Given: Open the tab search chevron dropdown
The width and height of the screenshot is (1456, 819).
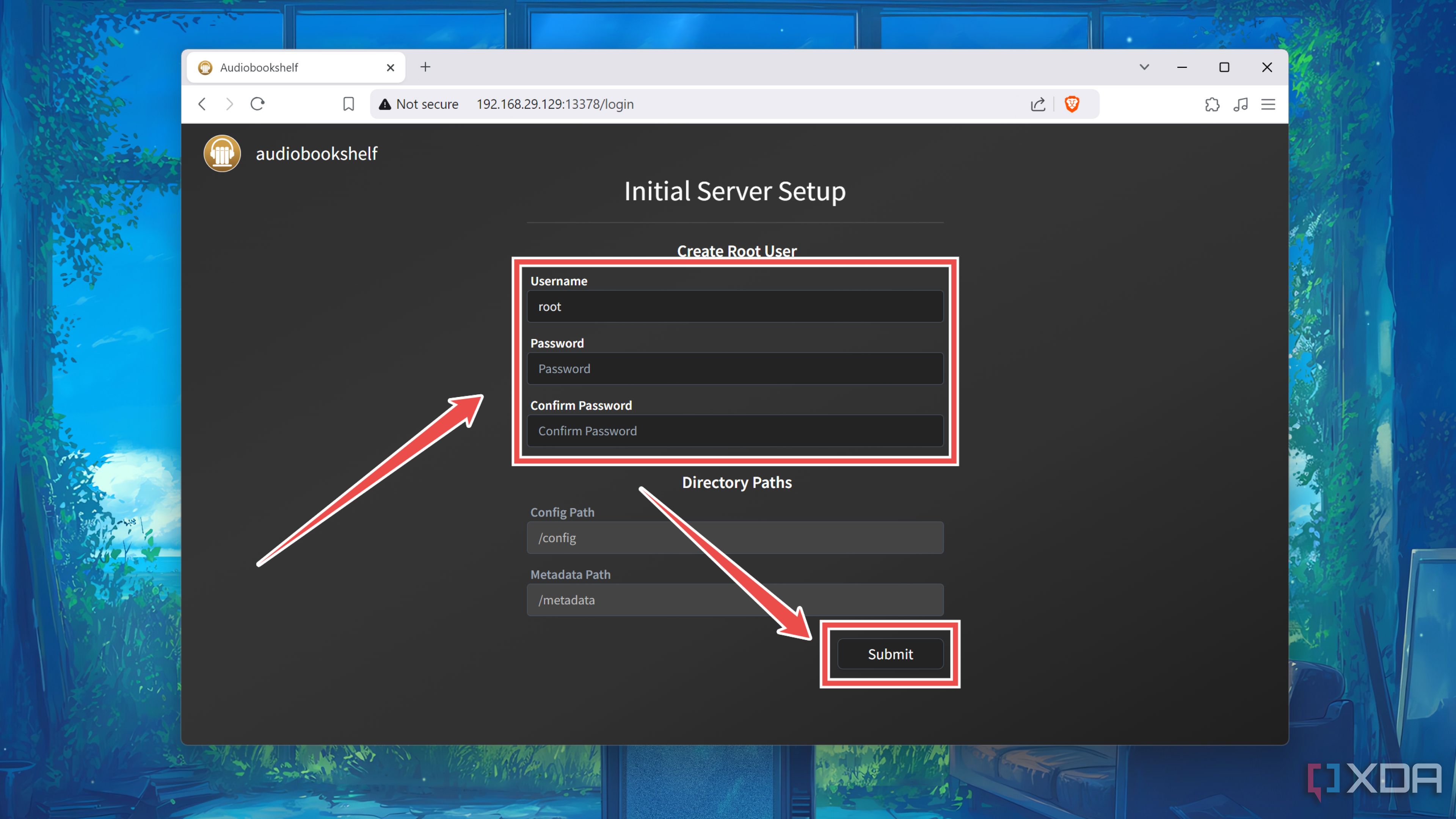Looking at the screenshot, I should point(1144,67).
